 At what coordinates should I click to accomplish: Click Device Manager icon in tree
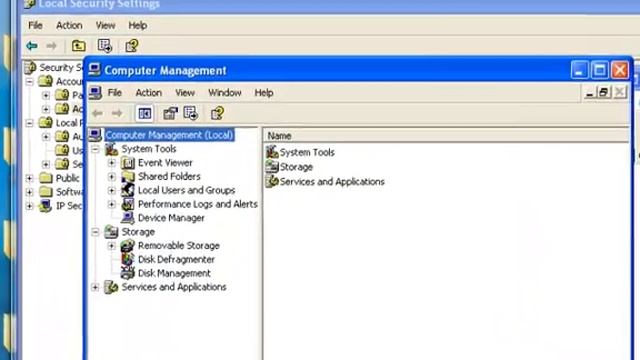128,218
